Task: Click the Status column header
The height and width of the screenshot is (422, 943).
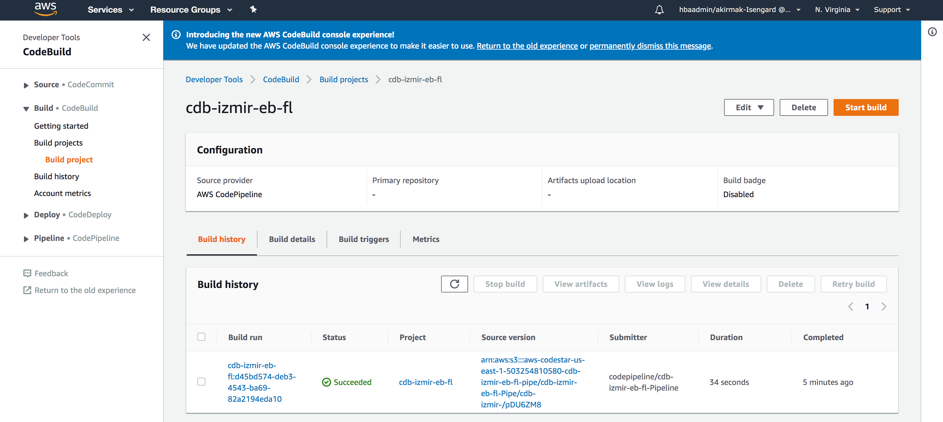Action: 334,337
